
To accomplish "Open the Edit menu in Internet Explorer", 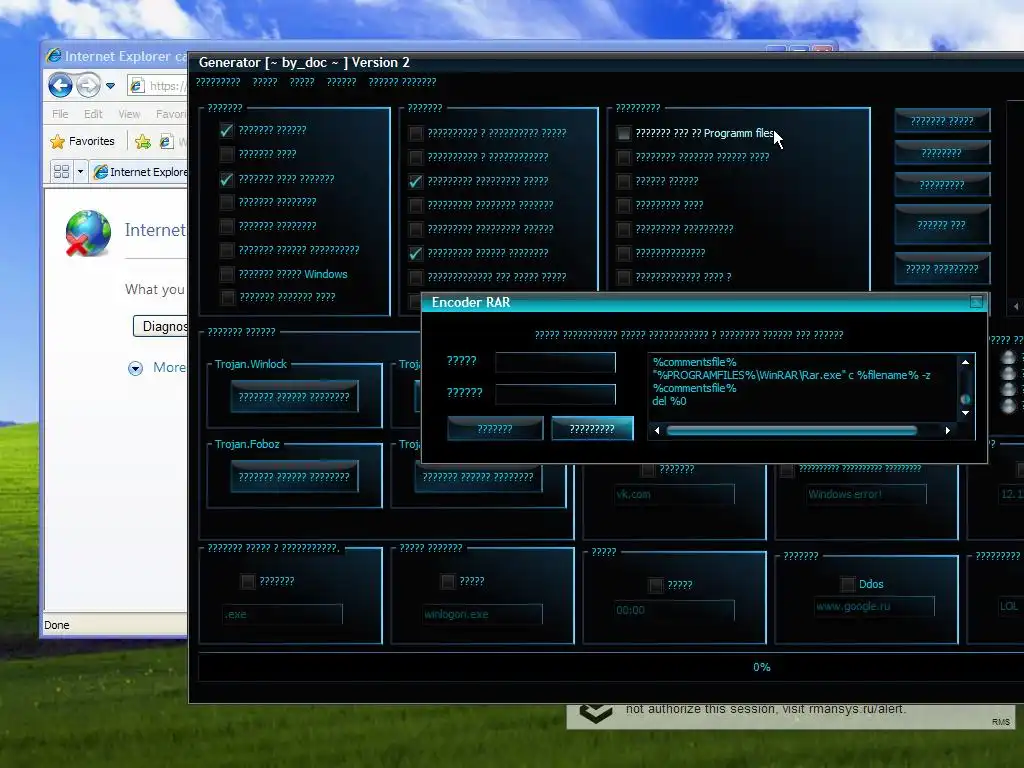I will point(93,114).
